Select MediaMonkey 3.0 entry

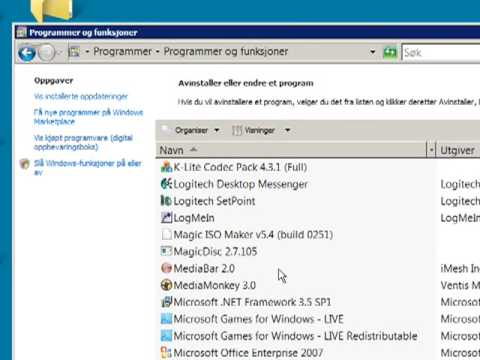[x=214, y=285]
